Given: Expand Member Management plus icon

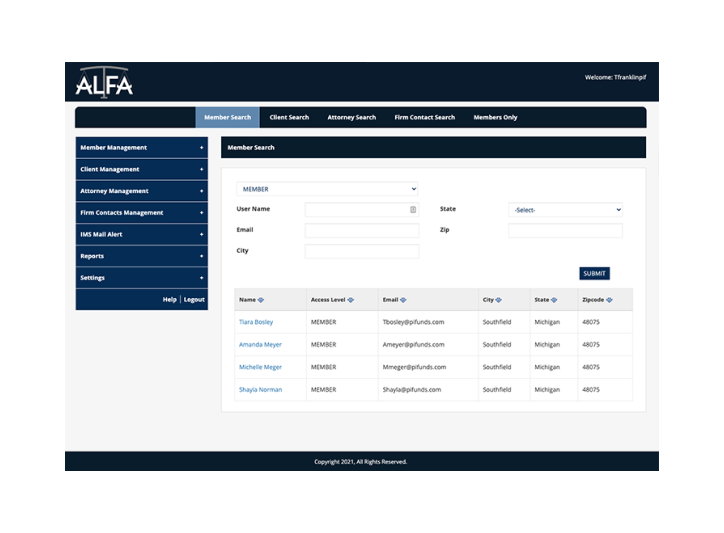Looking at the screenshot, I should [201, 148].
